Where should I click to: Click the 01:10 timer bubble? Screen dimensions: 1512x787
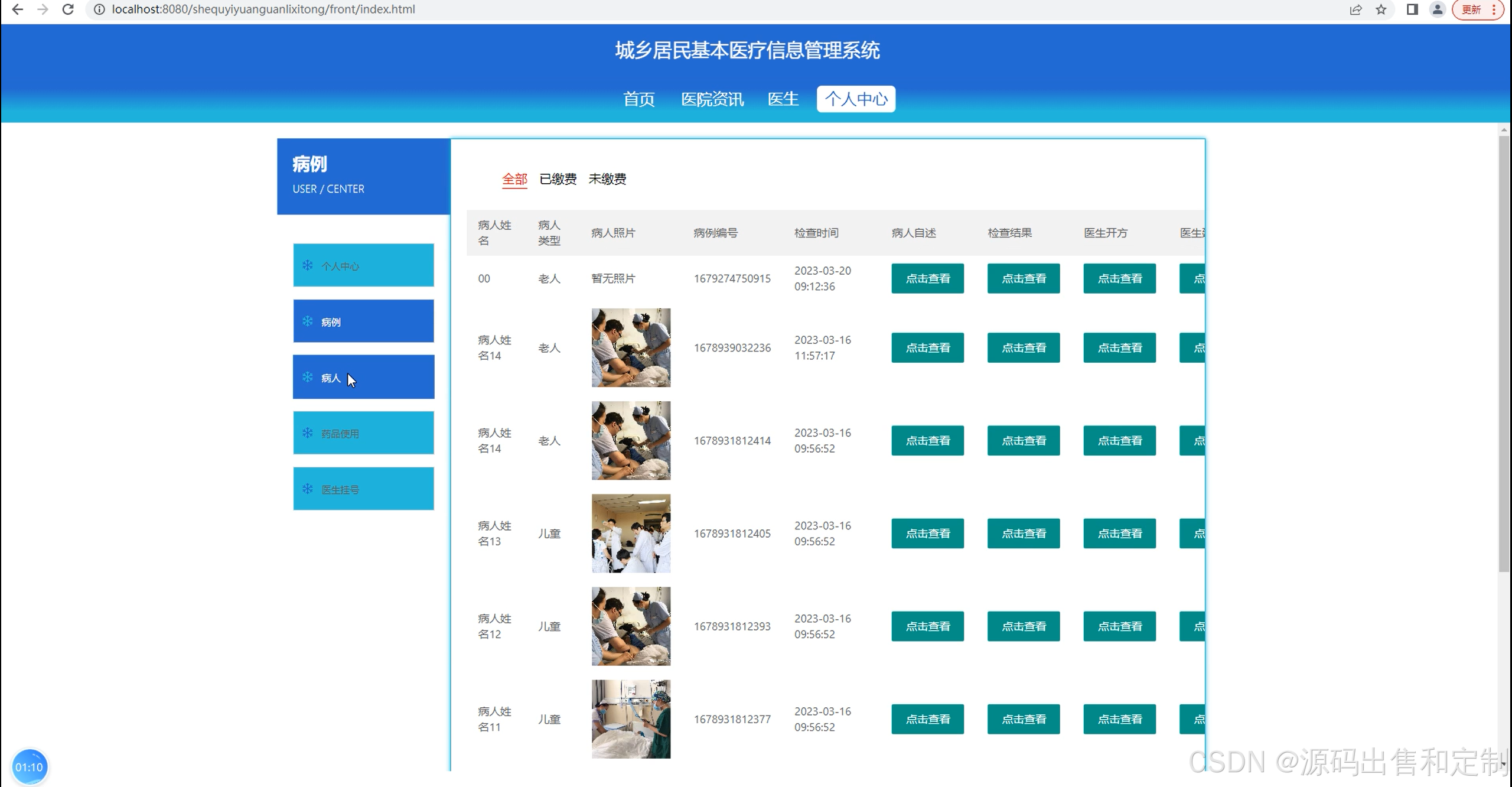[x=29, y=767]
